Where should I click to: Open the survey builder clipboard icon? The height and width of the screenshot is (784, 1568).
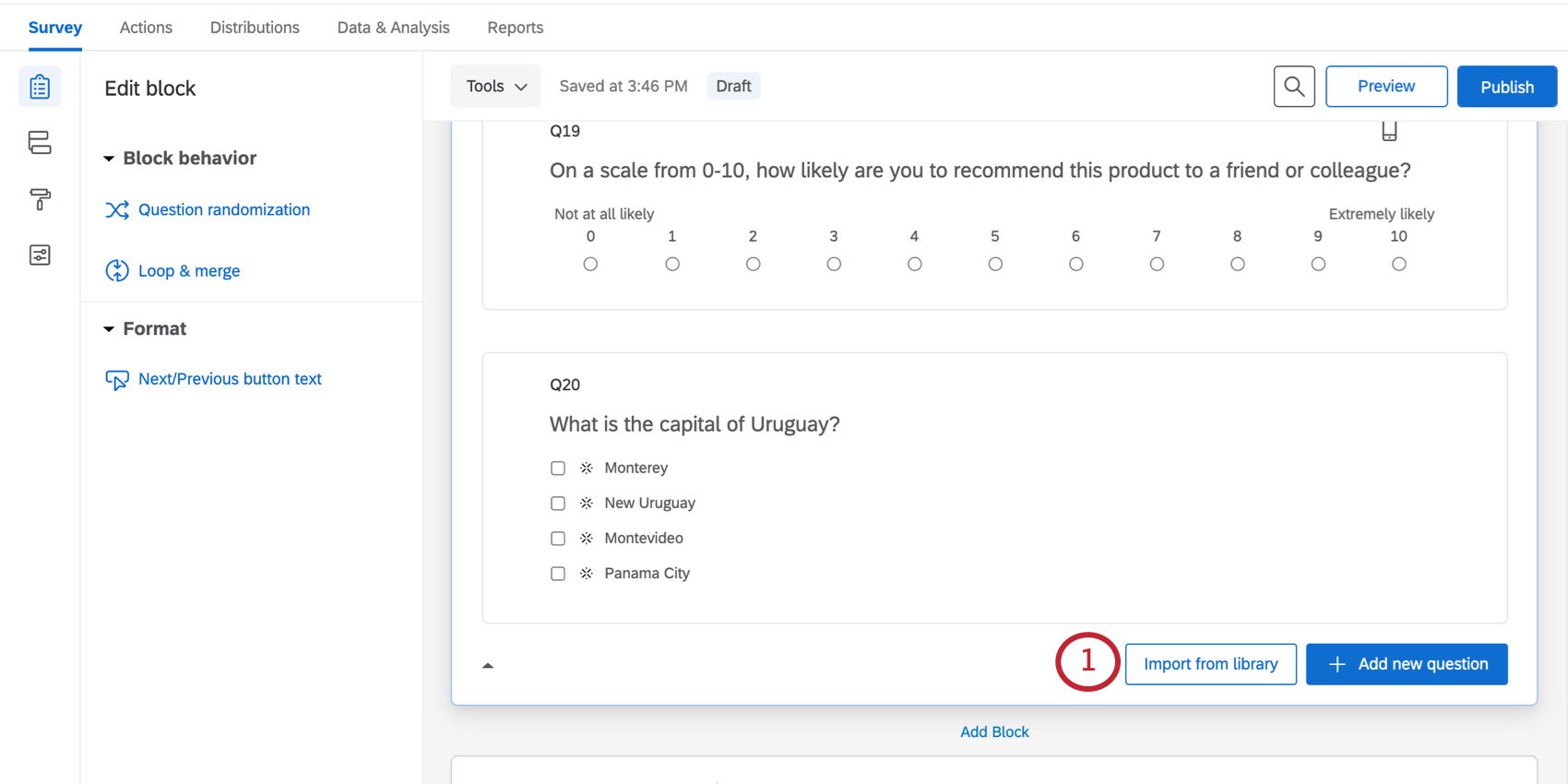click(x=40, y=87)
